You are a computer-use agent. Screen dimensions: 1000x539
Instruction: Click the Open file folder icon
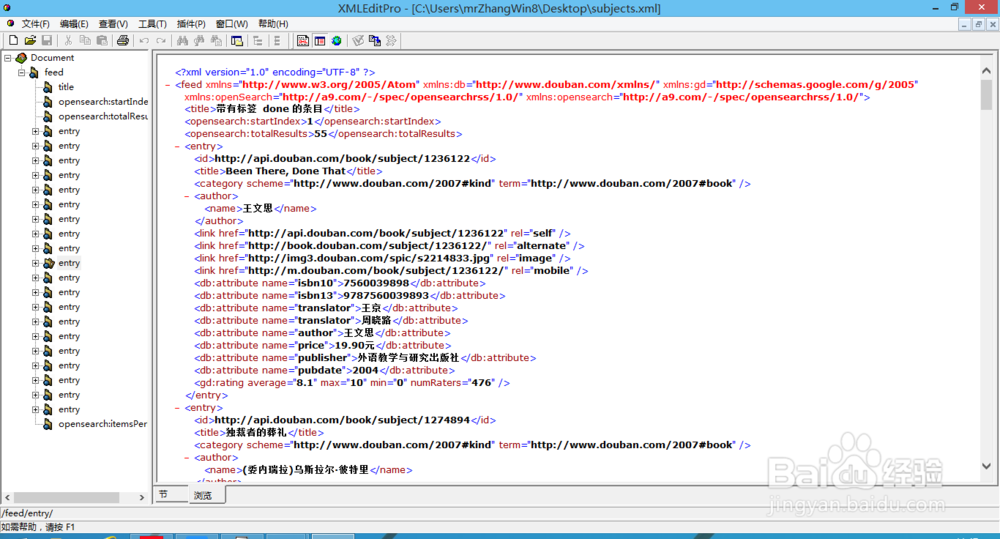pyautogui.click(x=30, y=41)
